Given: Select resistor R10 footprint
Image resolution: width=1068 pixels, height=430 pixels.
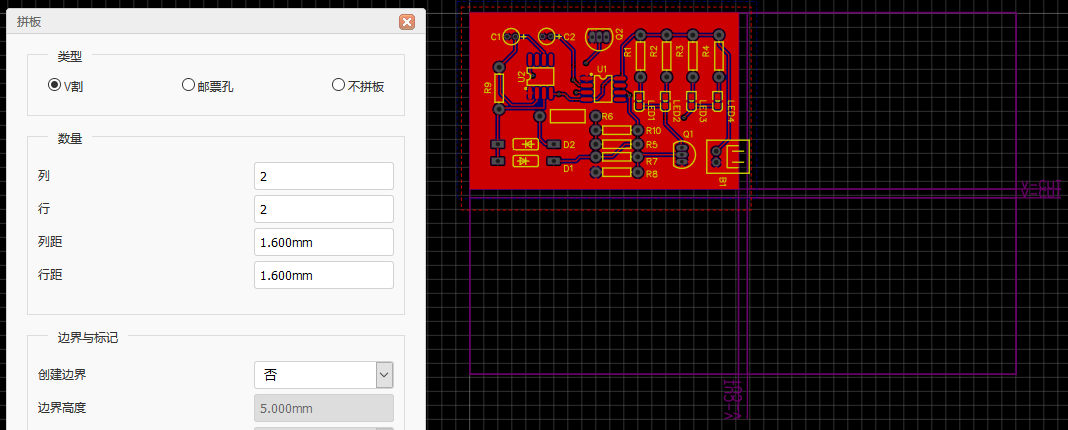Looking at the screenshot, I should tap(617, 130).
